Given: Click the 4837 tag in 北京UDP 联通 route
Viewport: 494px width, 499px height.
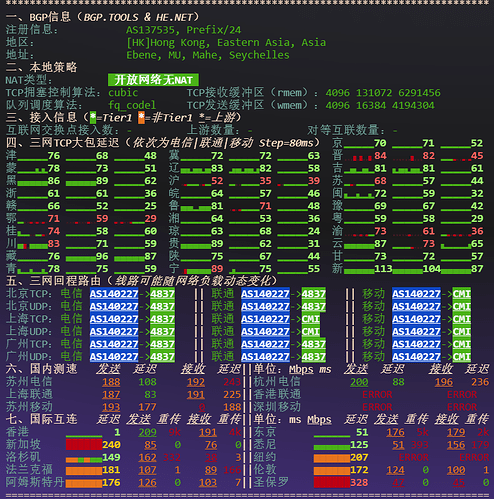Looking at the screenshot, I should (314, 306).
